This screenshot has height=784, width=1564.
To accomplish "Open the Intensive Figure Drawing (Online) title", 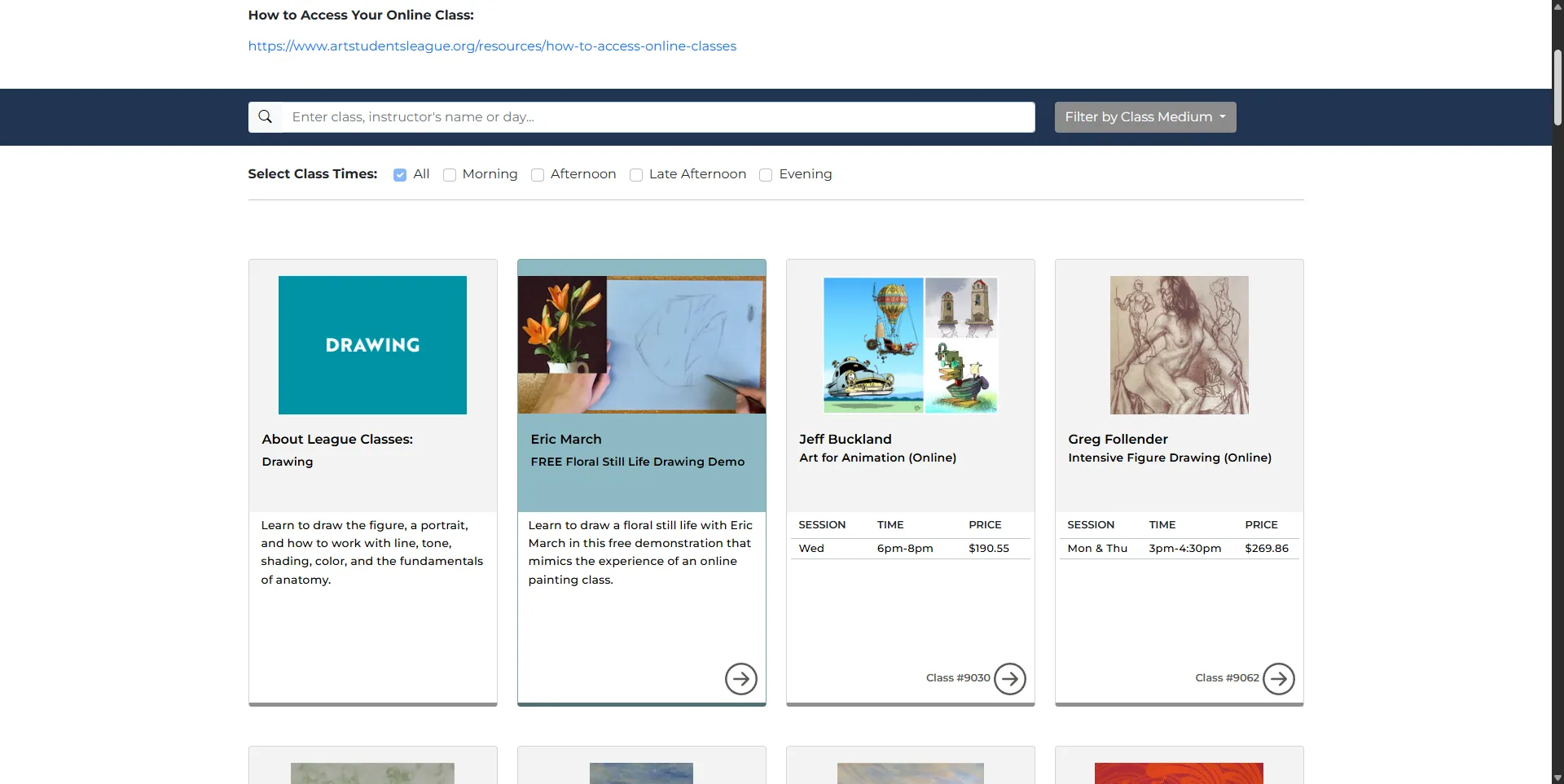I will click(x=1169, y=458).
